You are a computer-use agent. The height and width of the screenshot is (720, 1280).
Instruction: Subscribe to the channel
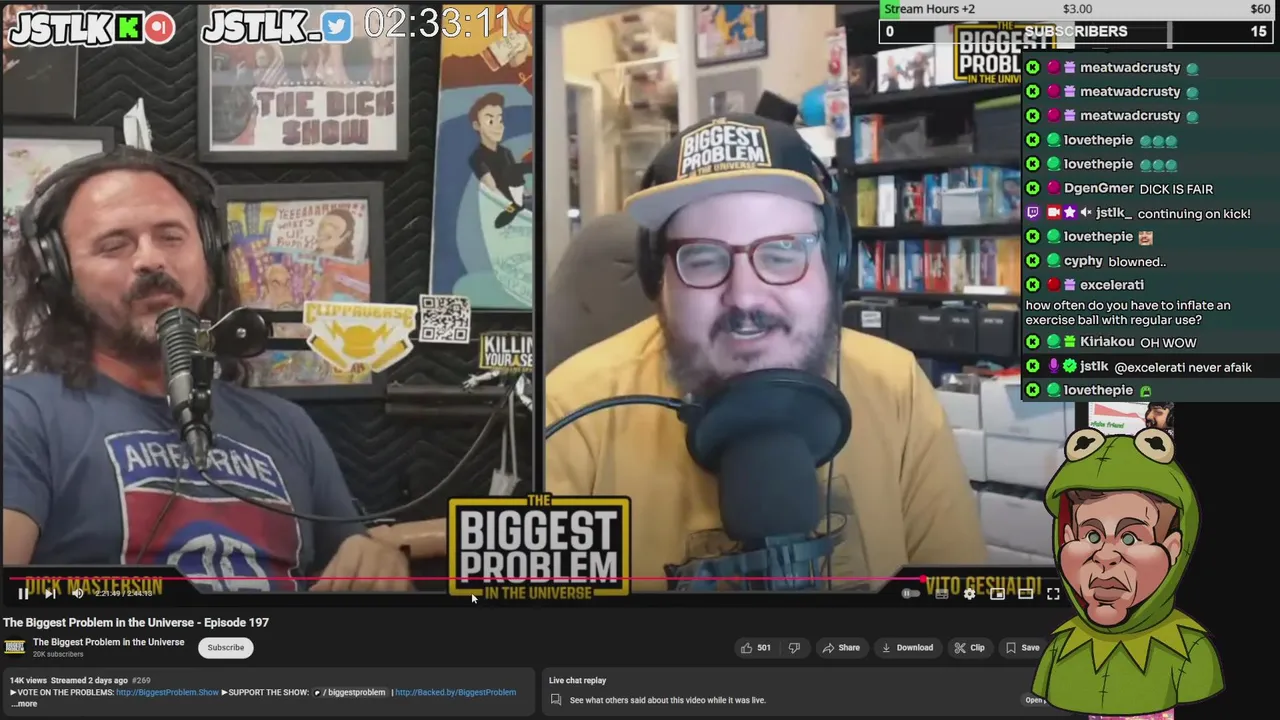click(225, 647)
